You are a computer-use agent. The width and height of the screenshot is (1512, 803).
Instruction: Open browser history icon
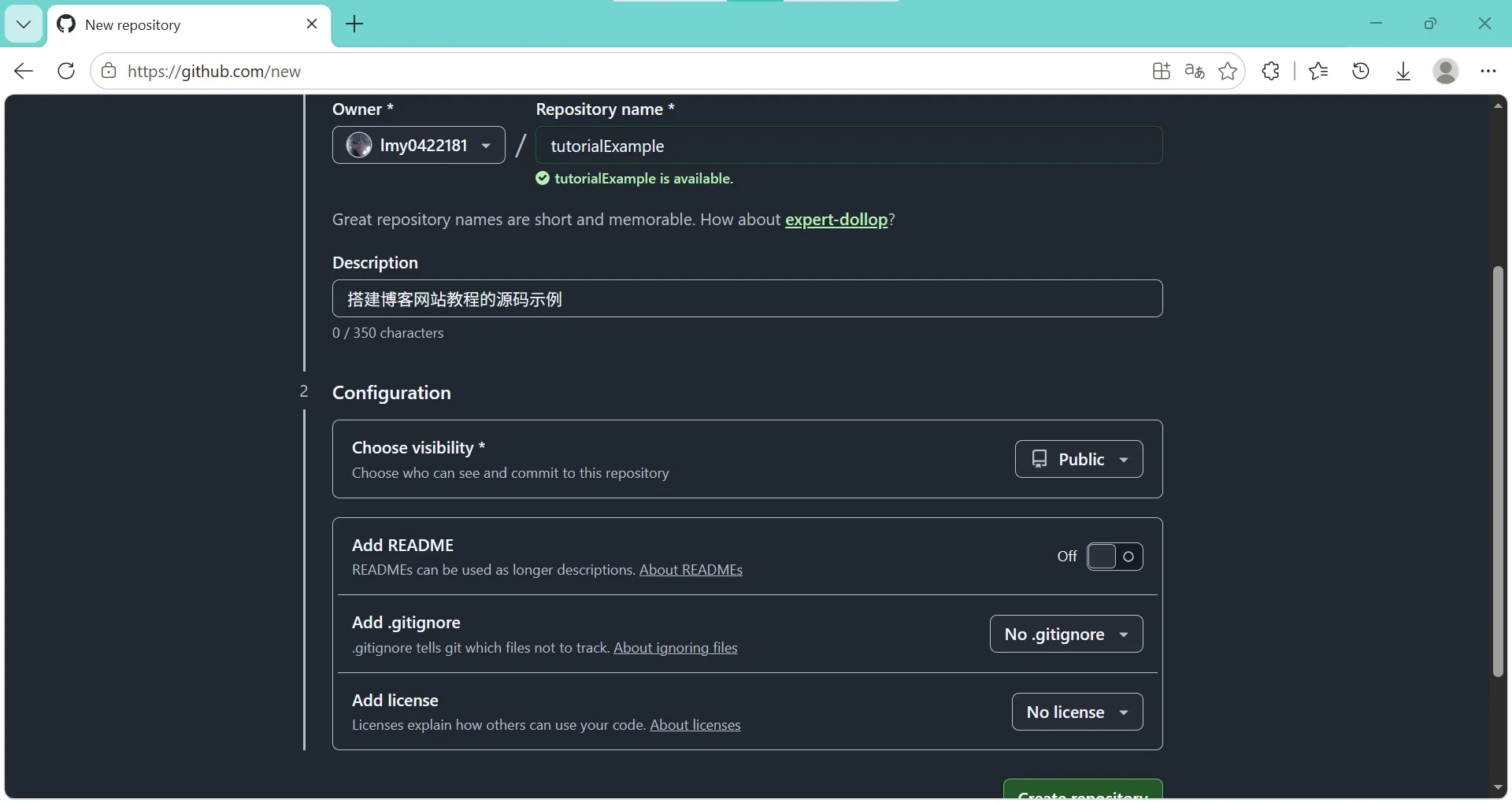1361,71
